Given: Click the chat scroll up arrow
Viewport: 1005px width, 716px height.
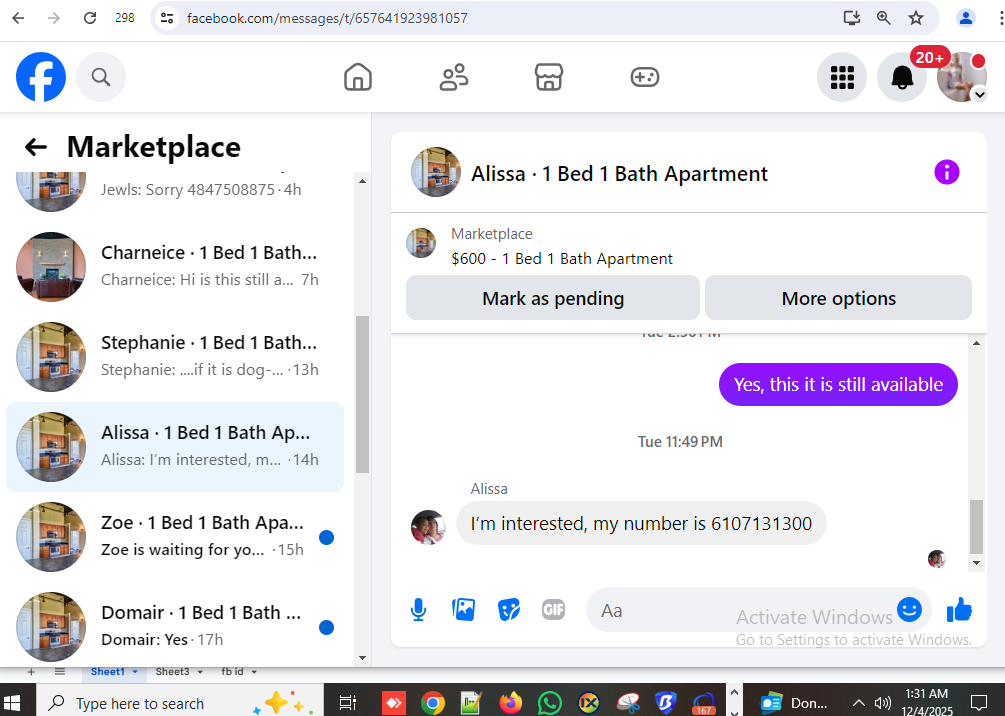Looking at the screenshot, I should (x=976, y=344).
